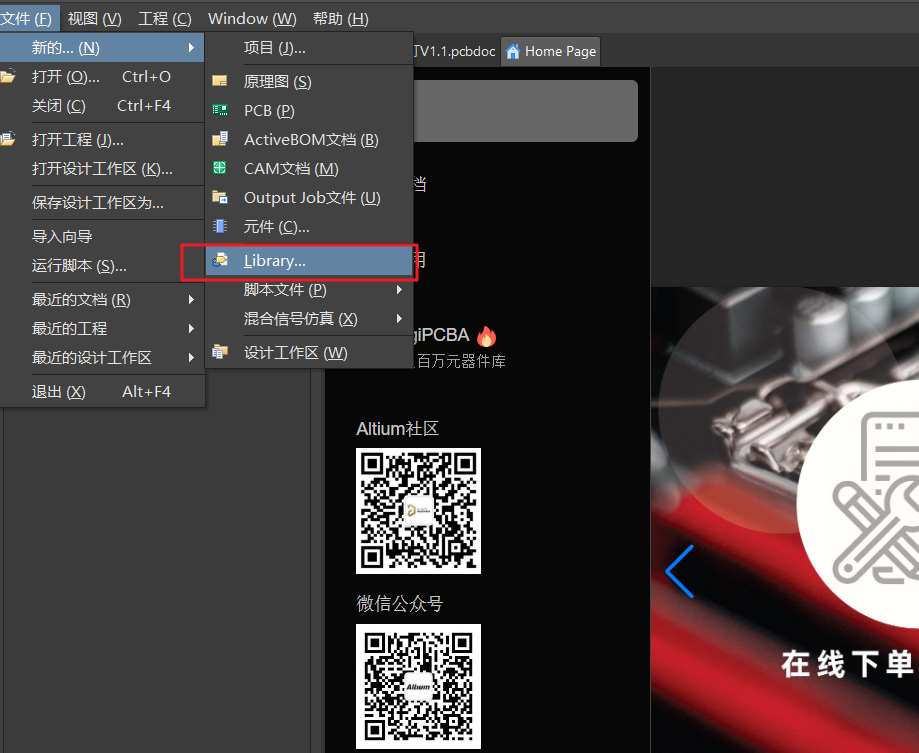Click the 在线下单 banner text
This screenshot has height=753, width=919.
[x=849, y=665]
